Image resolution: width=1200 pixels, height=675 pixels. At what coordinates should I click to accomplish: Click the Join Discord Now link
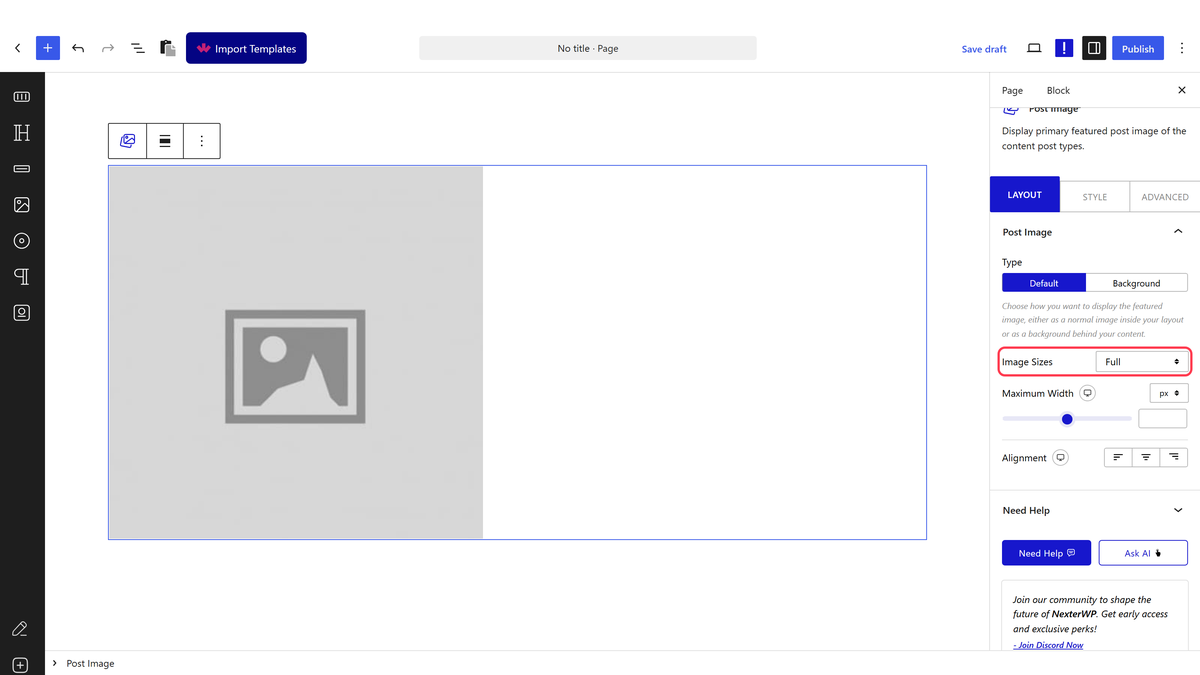coord(1048,645)
